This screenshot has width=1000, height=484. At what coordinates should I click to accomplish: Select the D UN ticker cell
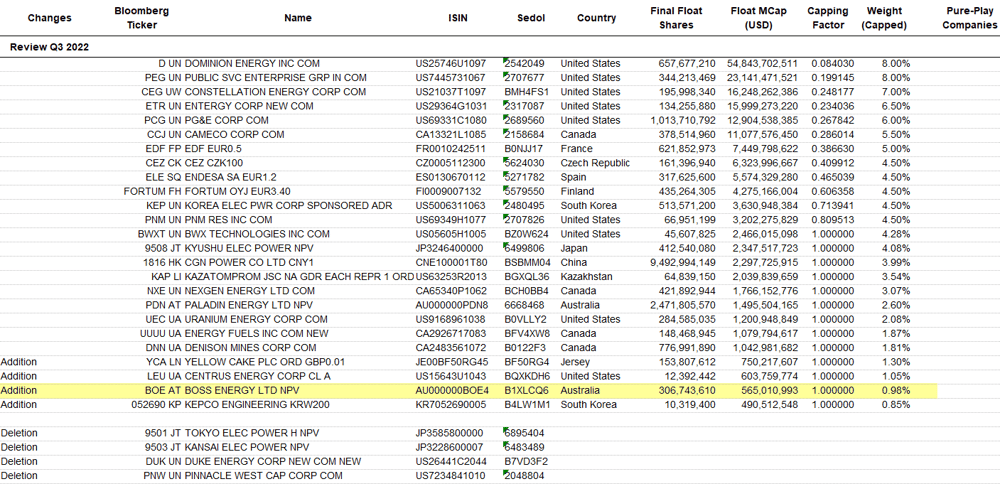pyautogui.click(x=170, y=64)
